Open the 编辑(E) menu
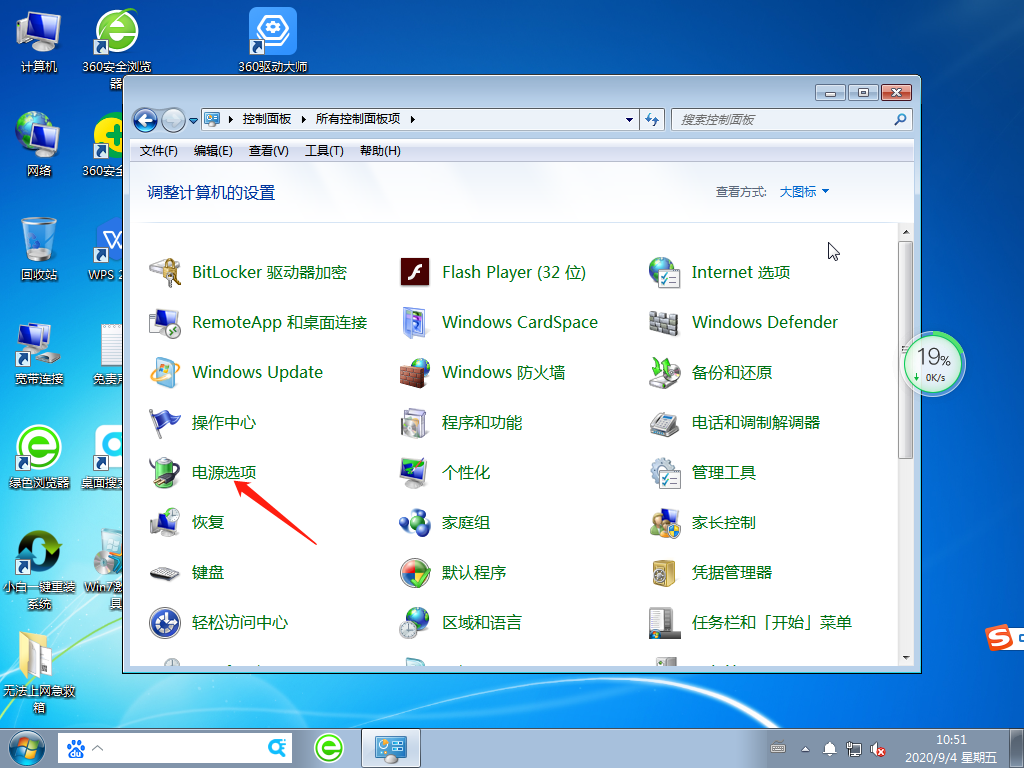Image resolution: width=1024 pixels, height=768 pixels. pyautogui.click(x=213, y=151)
